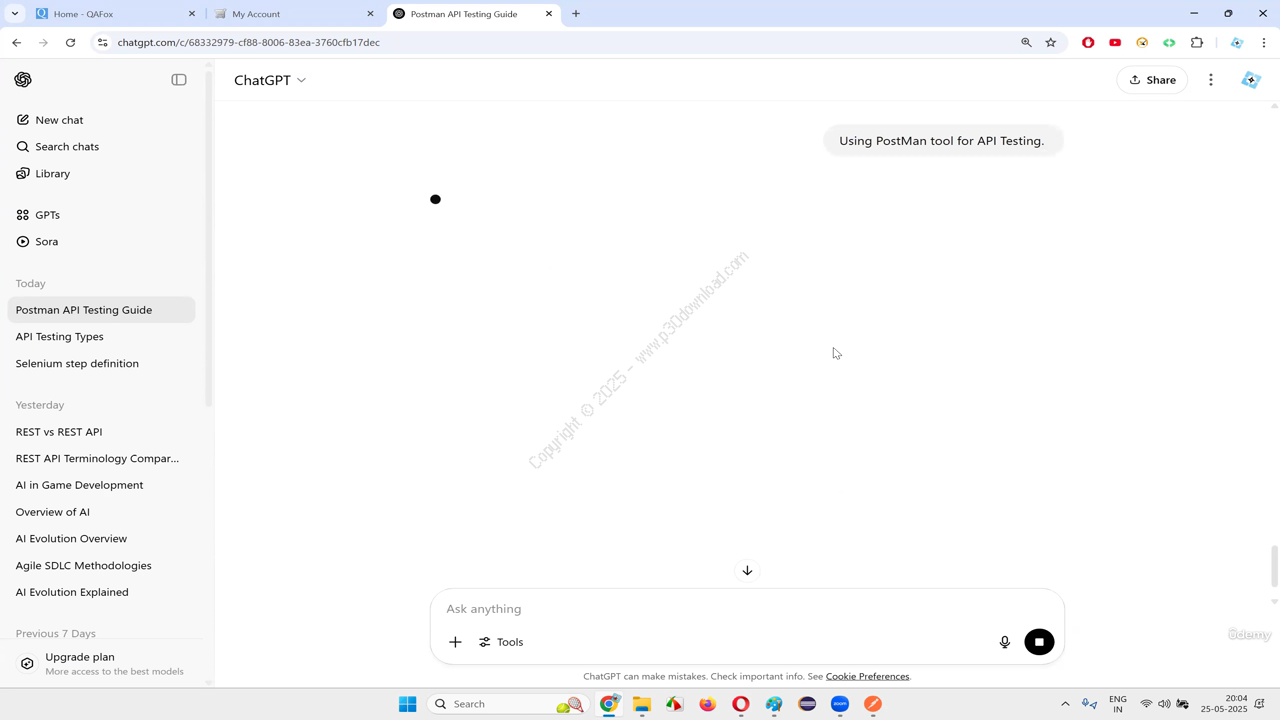Show hidden system tray icons

[x=1065, y=704]
